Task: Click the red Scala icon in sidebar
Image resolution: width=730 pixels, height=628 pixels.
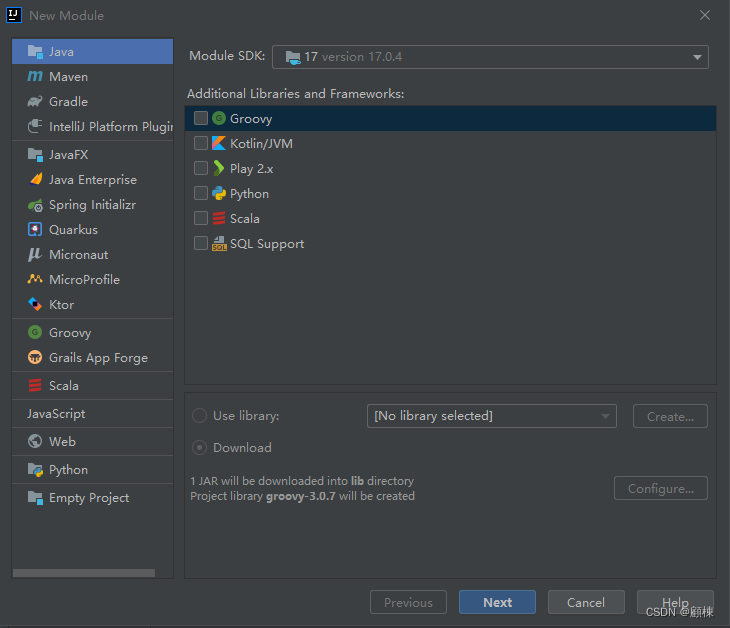Action: (35, 385)
